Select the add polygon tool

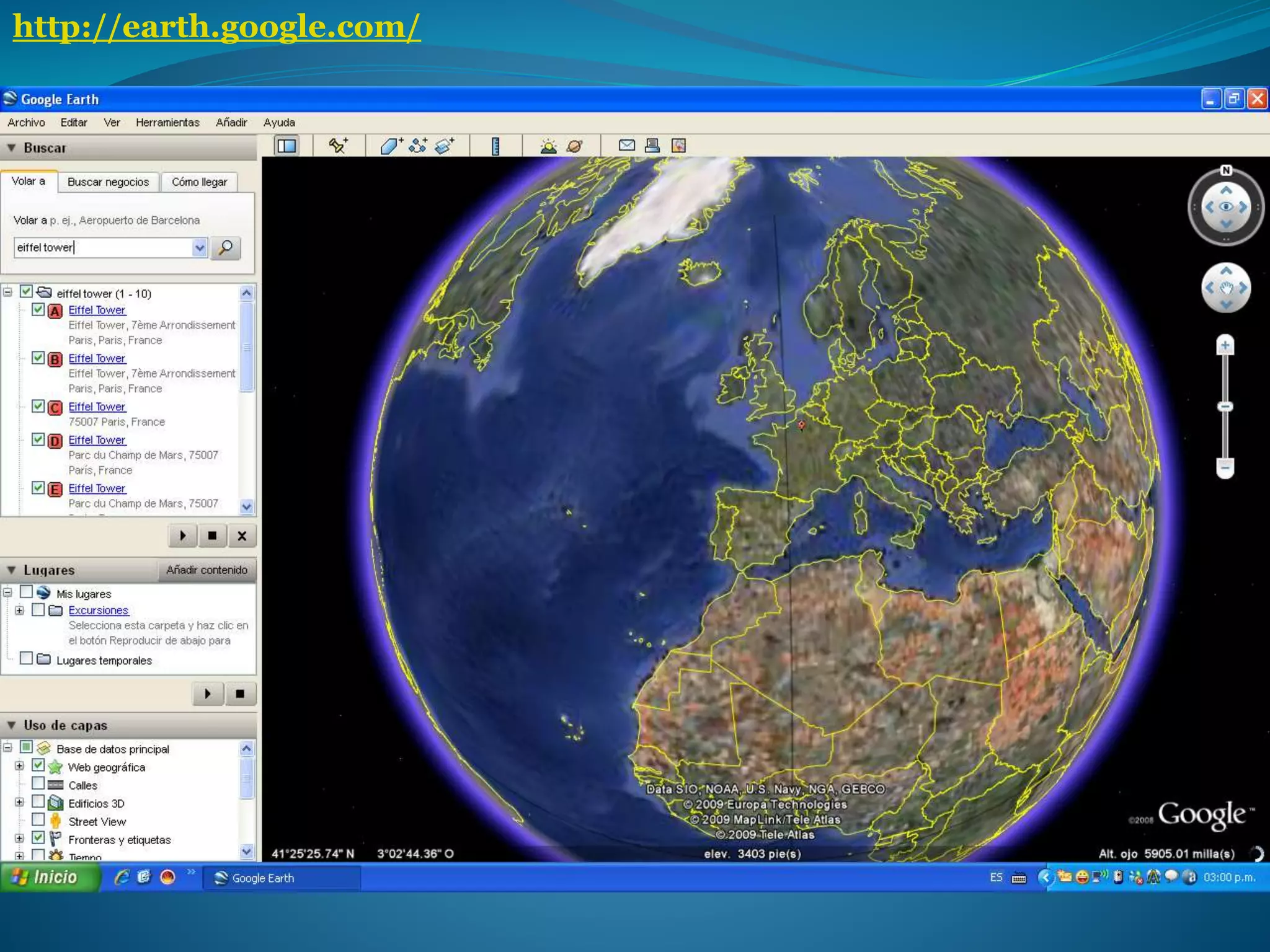(x=391, y=146)
